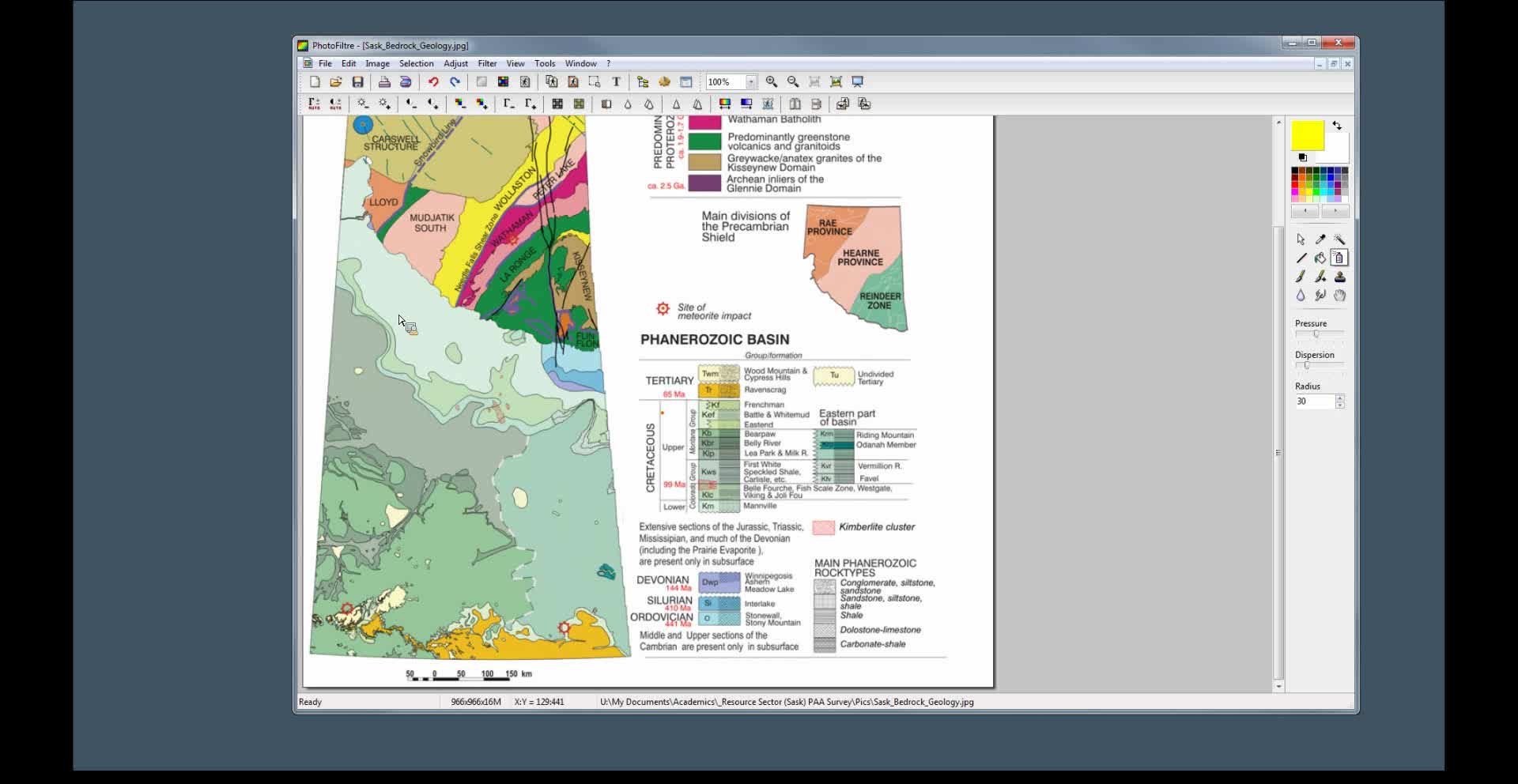This screenshot has height=784, width=1518.
Task: Increase contrast with the half-circle plus icon
Action: pos(432,104)
